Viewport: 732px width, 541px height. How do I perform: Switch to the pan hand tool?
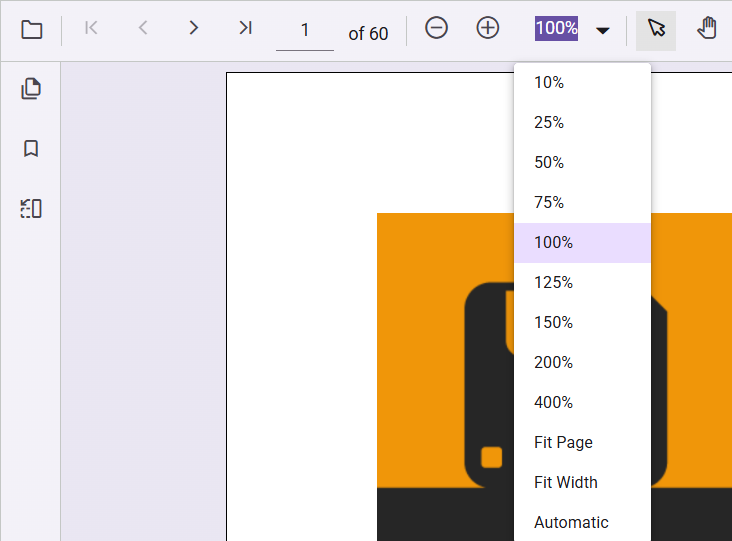(x=707, y=29)
